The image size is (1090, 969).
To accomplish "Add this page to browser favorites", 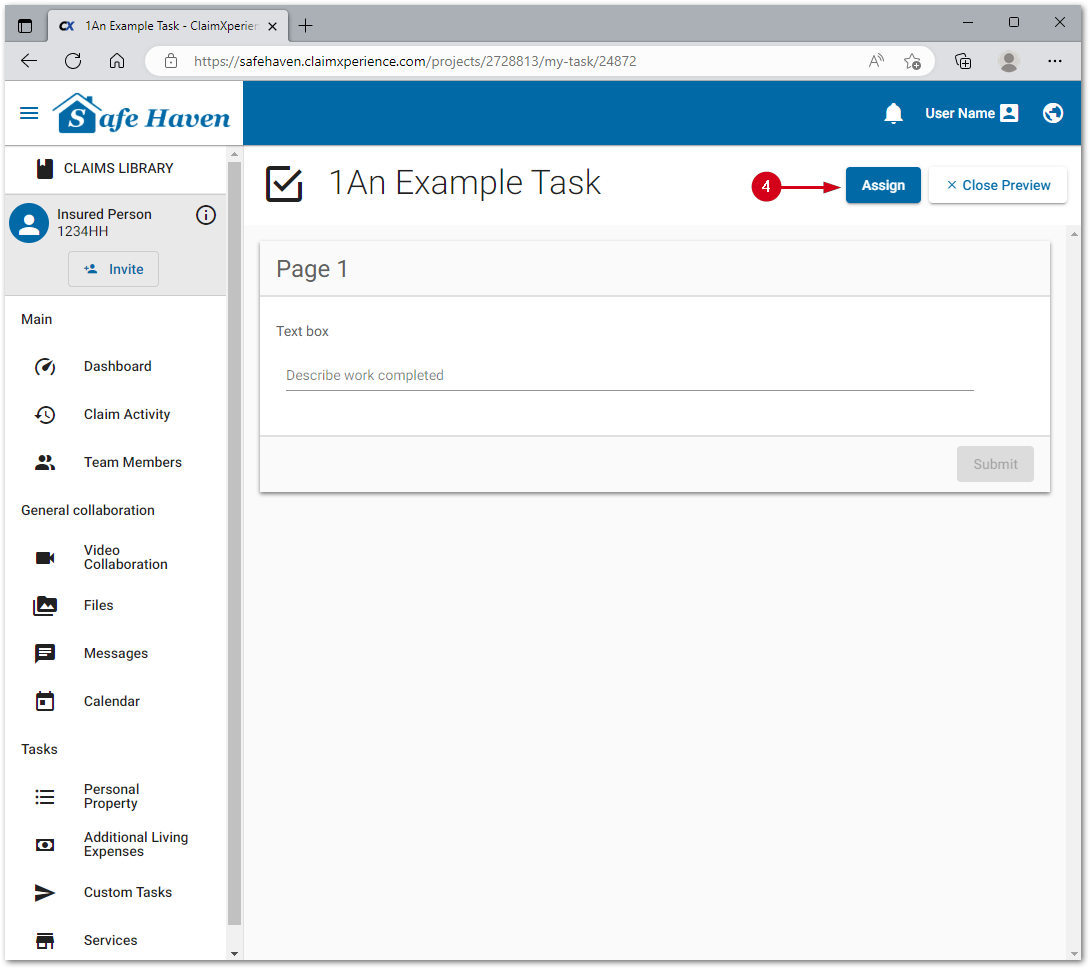I will 912,61.
